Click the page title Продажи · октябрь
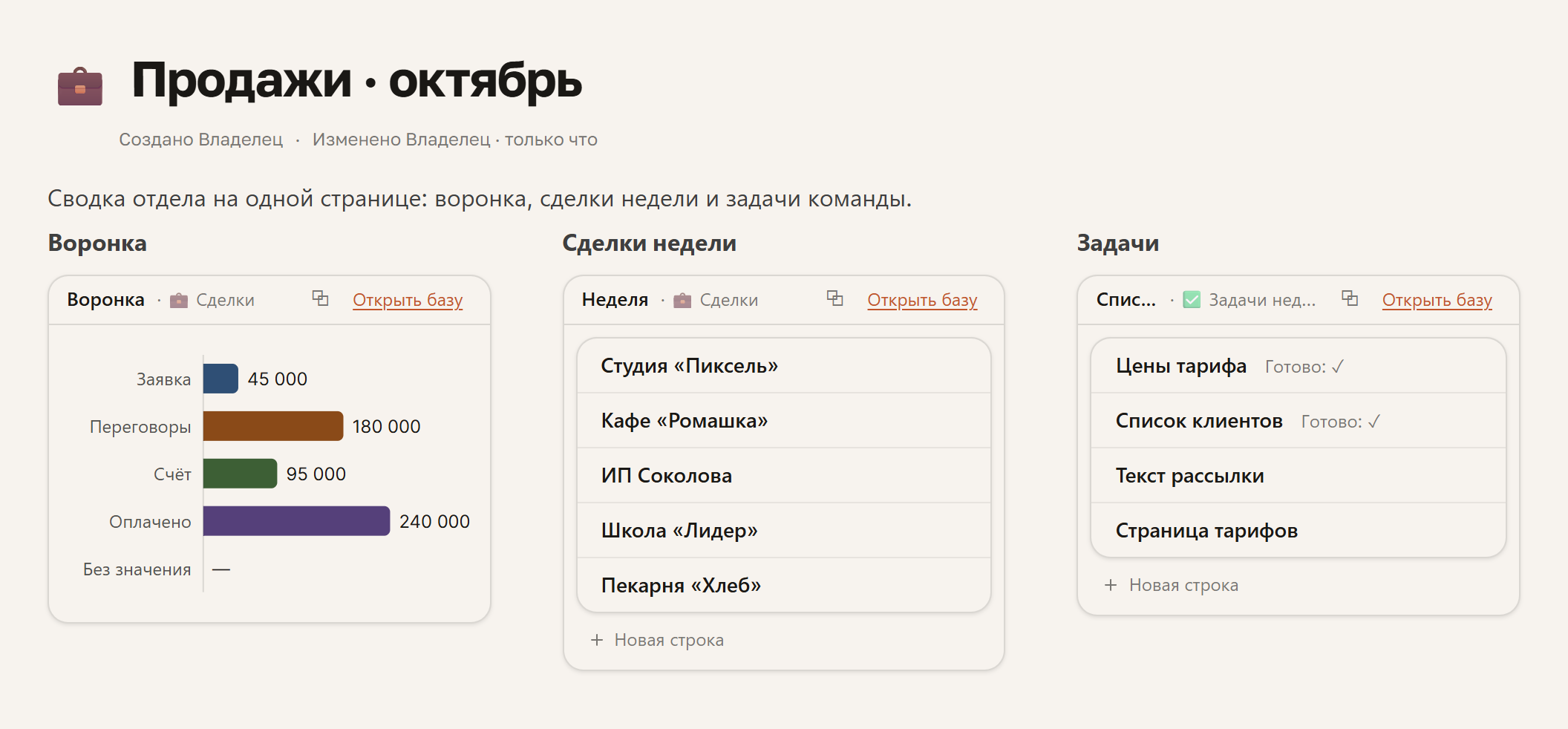This screenshot has width=1568, height=729. click(x=356, y=80)
